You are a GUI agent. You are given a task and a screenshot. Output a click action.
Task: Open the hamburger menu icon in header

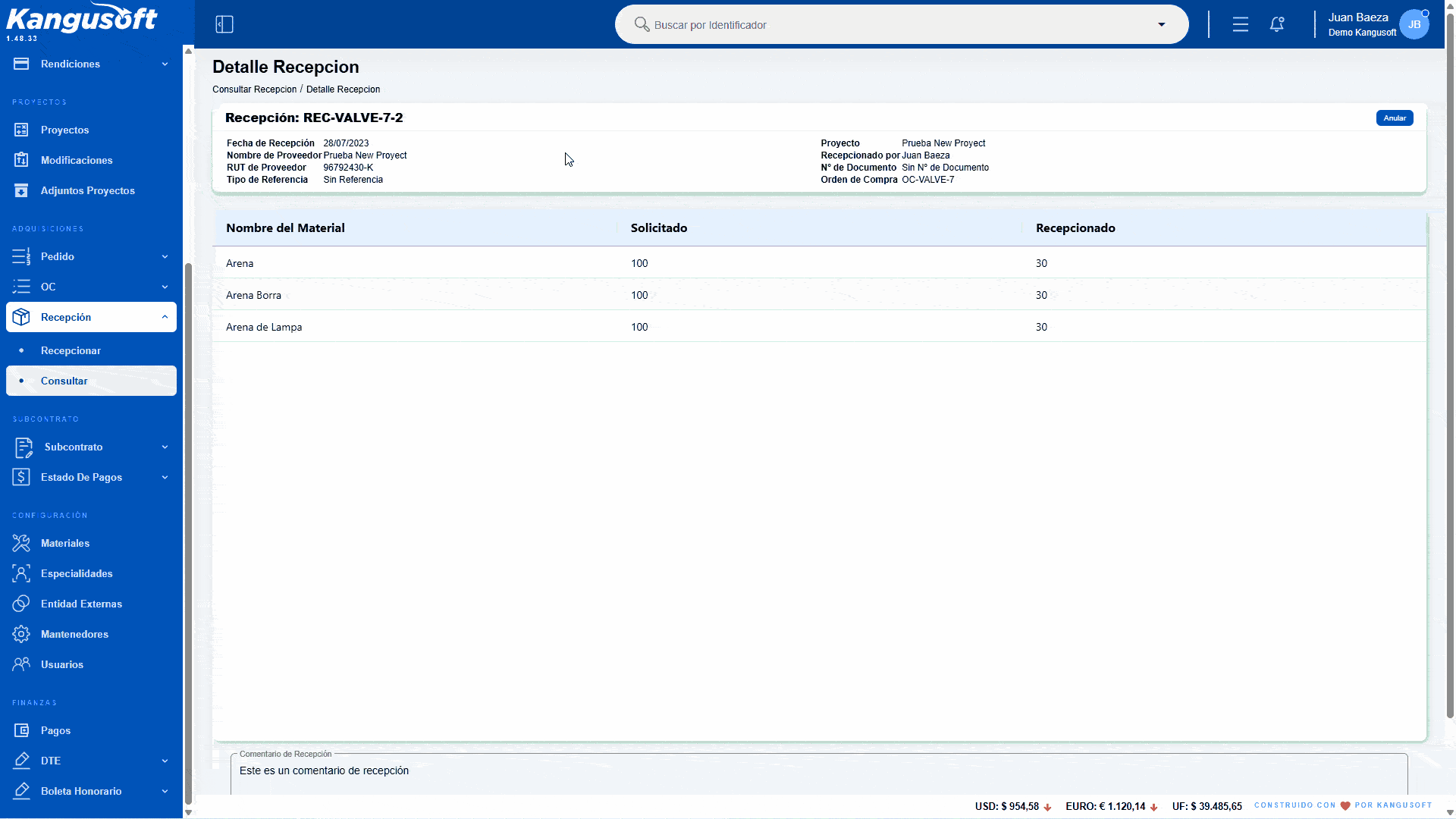(1241, 24)
